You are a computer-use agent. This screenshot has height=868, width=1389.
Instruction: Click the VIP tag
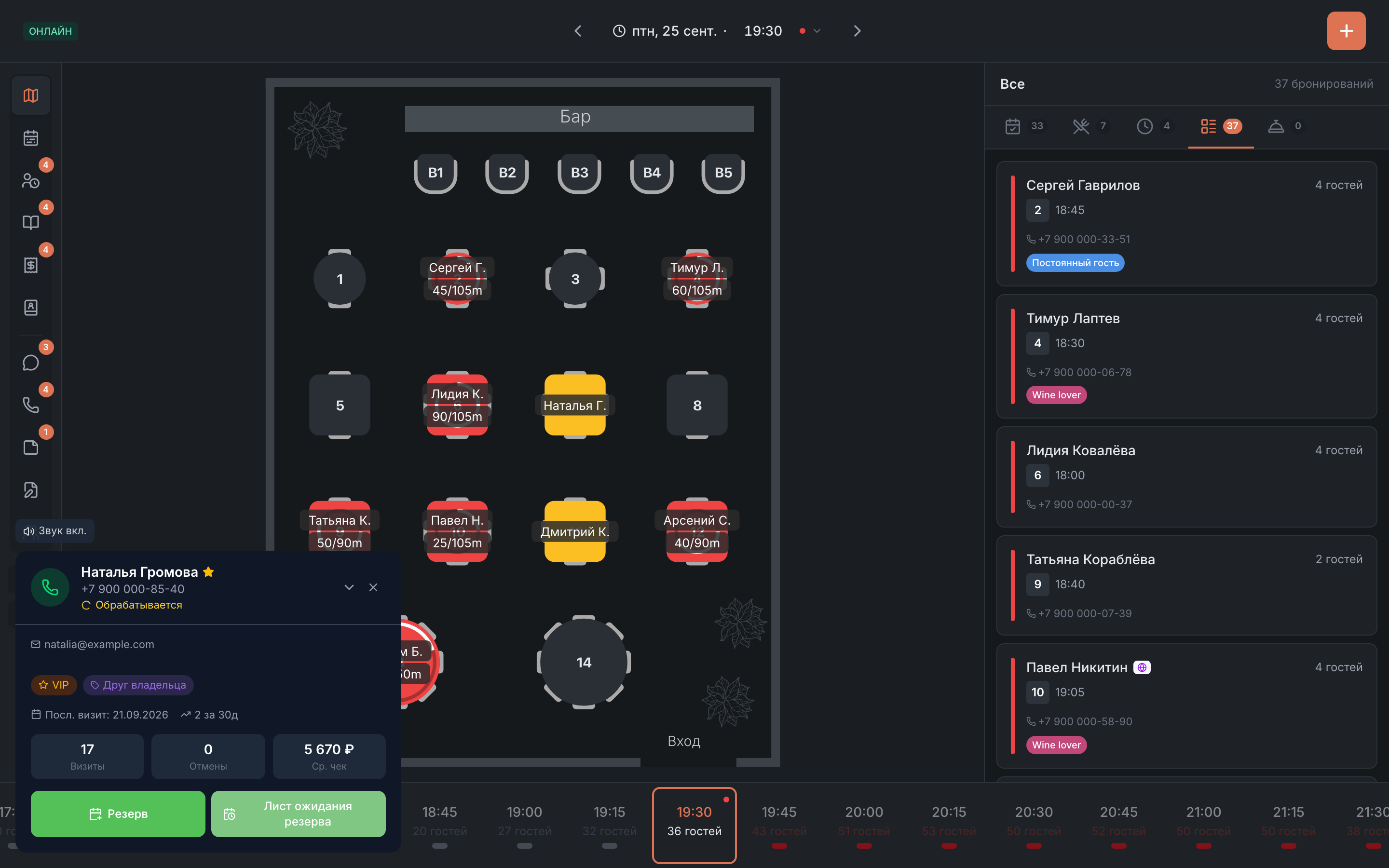(x=54, y=685)
